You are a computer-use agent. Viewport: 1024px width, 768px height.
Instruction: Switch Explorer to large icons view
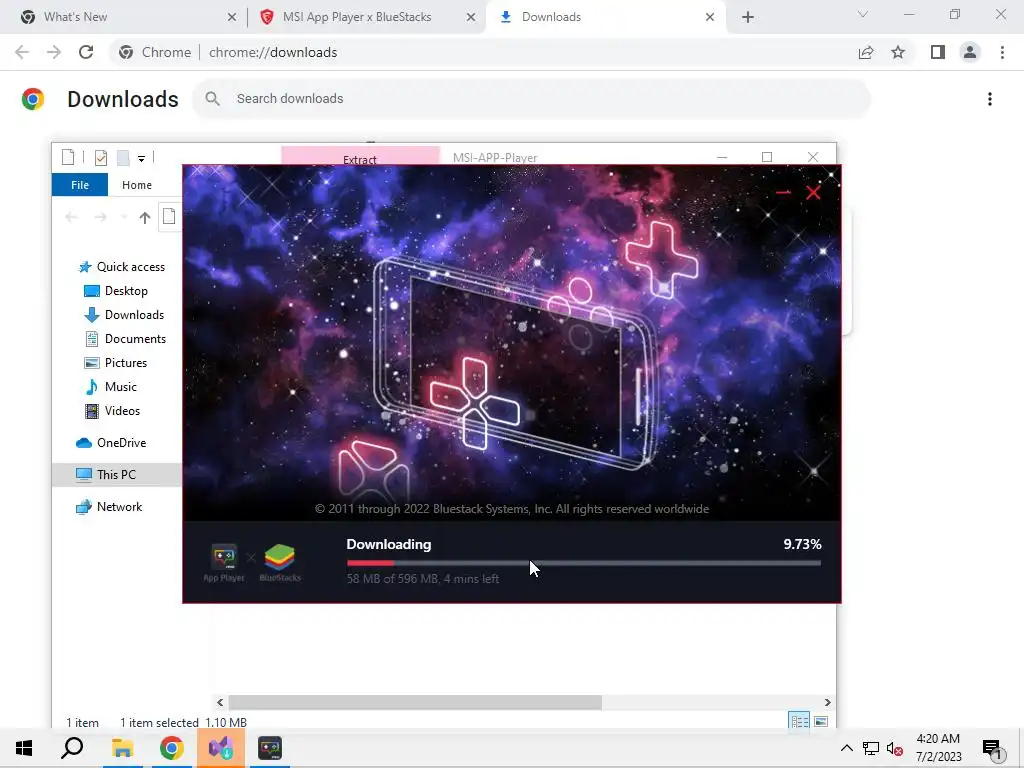pos(821,721)
